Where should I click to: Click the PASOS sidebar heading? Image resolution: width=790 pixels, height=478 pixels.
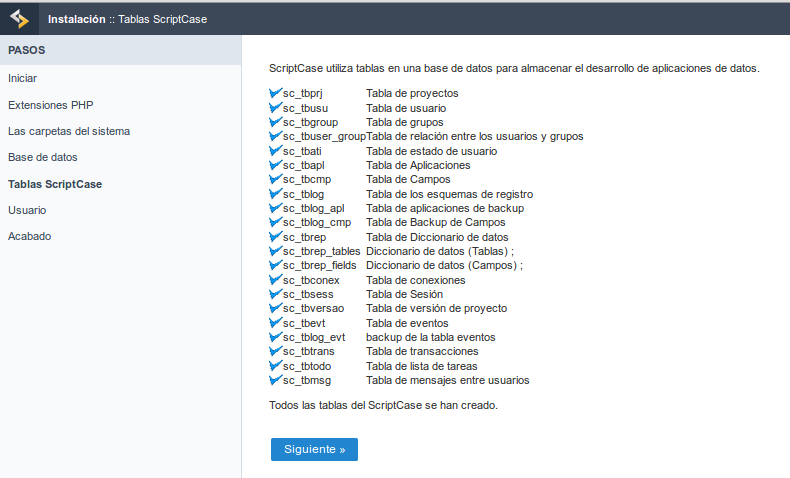click(26, 50)
